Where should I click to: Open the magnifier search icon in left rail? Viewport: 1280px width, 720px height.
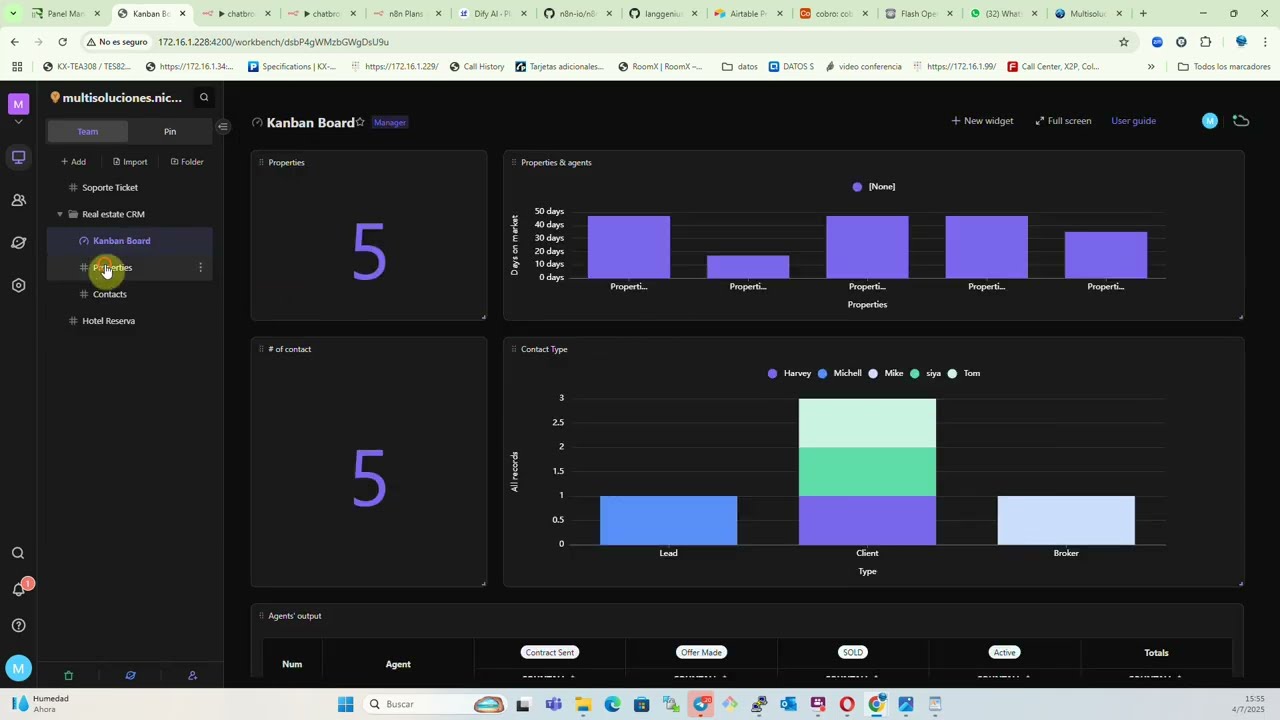point(18,553)
